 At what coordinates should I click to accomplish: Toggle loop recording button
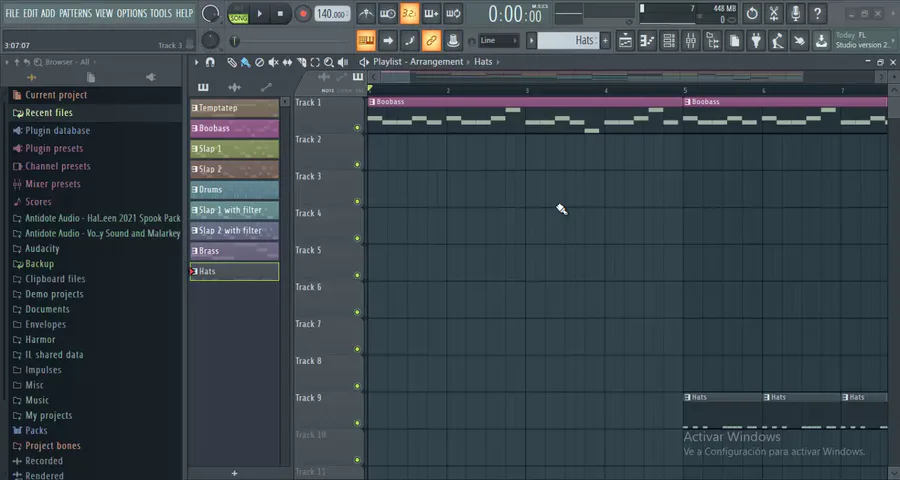pyautogui.click(x=453, y=13)
